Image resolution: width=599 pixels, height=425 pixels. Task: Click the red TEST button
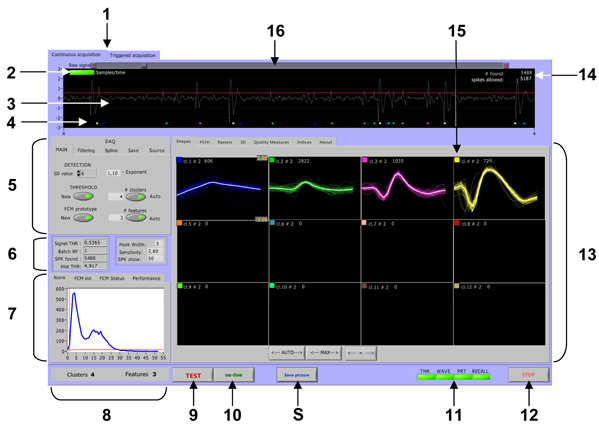point(193,375)
